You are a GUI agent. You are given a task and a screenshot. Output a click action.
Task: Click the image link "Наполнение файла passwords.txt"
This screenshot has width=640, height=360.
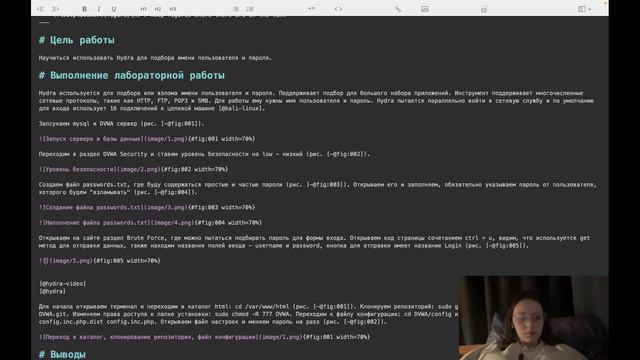point(116,223)
